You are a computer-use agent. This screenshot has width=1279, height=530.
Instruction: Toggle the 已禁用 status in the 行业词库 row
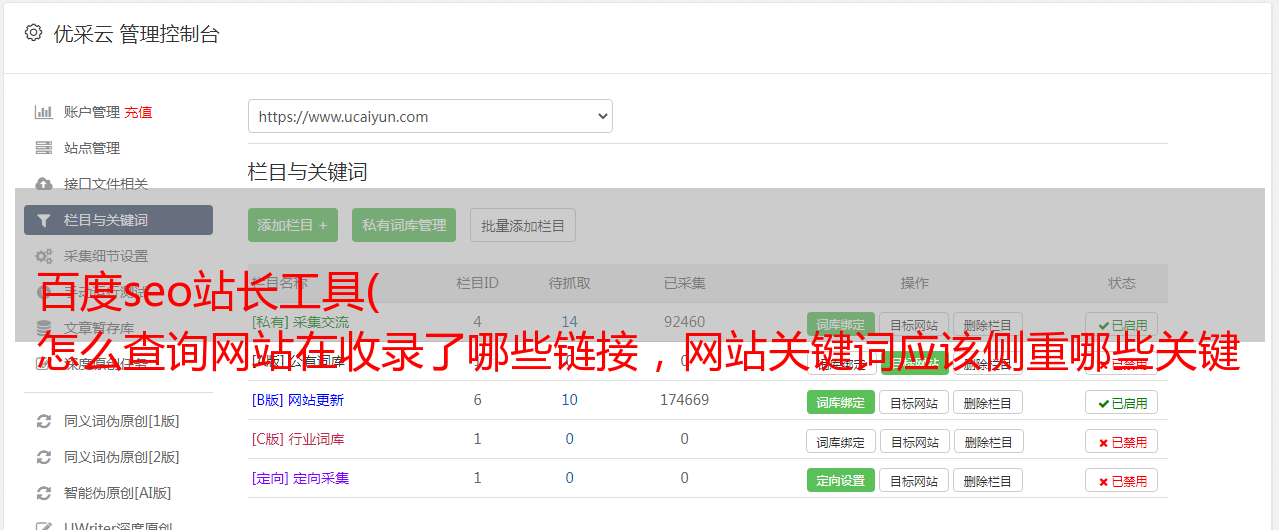(x=1122, y=441)
